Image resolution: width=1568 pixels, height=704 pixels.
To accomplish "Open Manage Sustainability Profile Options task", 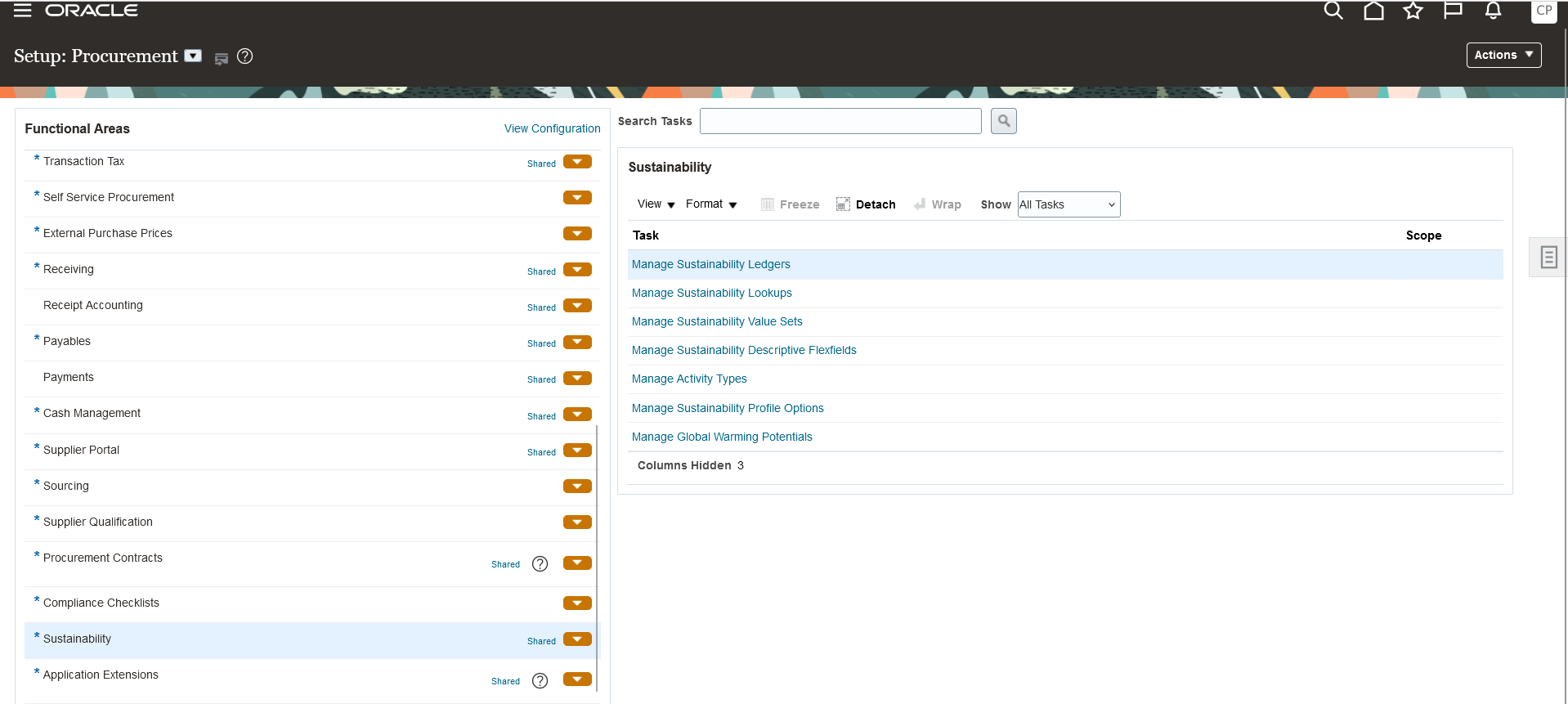I will click(x=728, y=408).
